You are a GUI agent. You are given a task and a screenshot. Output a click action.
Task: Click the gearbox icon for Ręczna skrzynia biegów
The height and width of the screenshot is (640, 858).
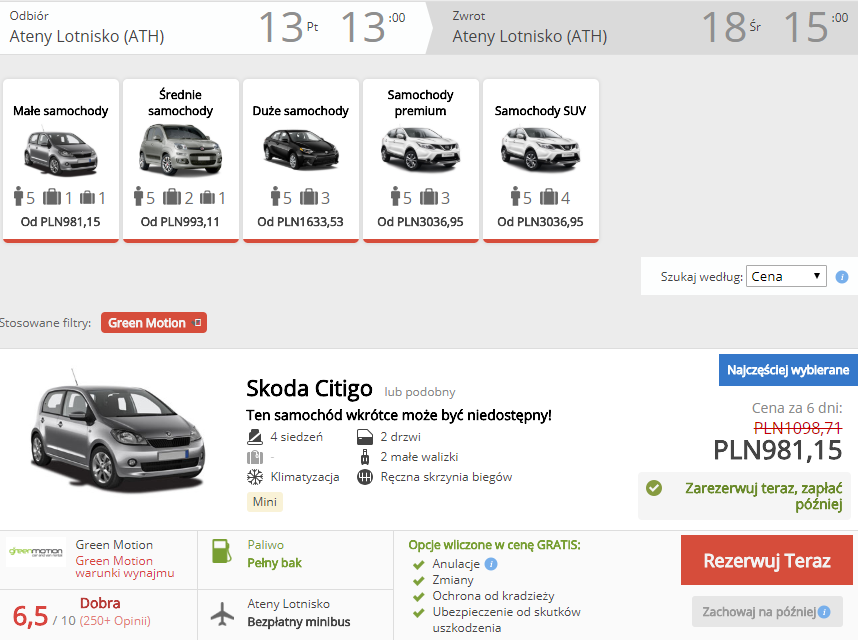coord(365,477)
